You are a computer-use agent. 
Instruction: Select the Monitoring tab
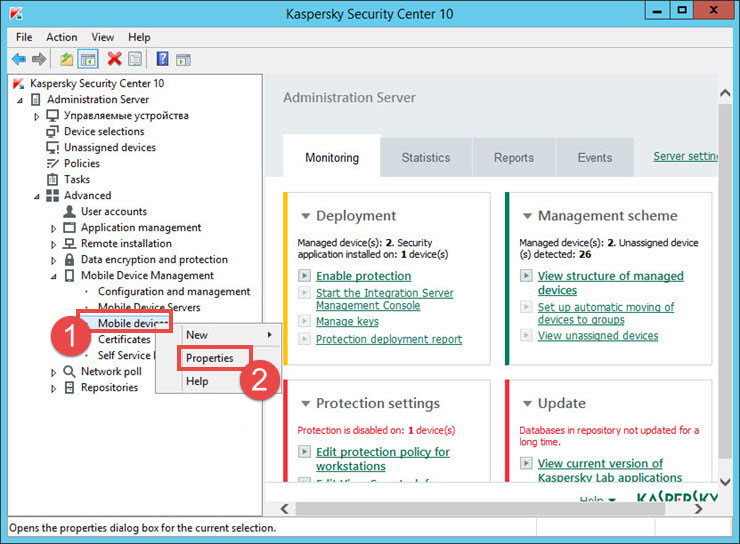click(332, 158)
